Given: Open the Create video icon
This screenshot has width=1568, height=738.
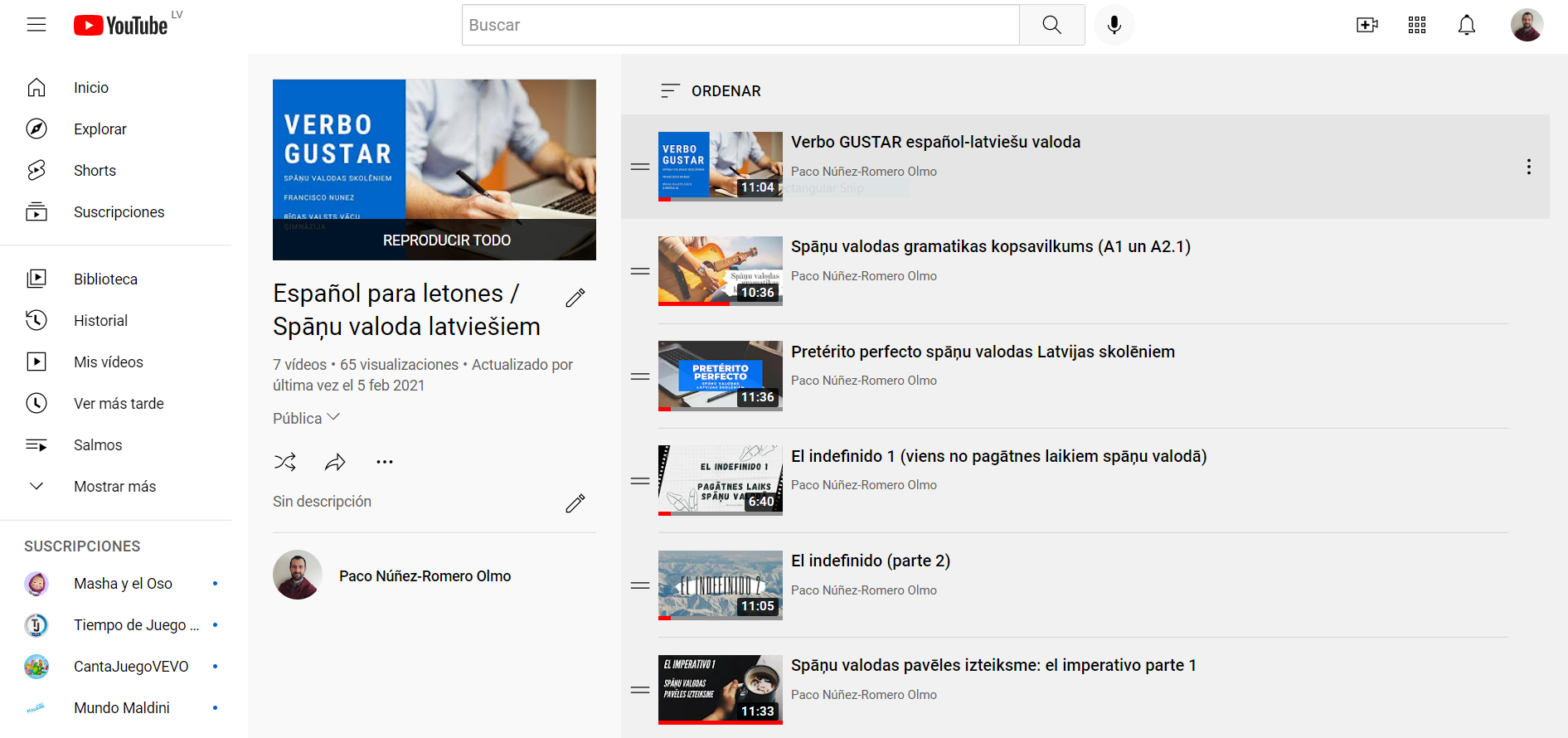Looking at the screenshot, I should click(x=1367, y=25).
